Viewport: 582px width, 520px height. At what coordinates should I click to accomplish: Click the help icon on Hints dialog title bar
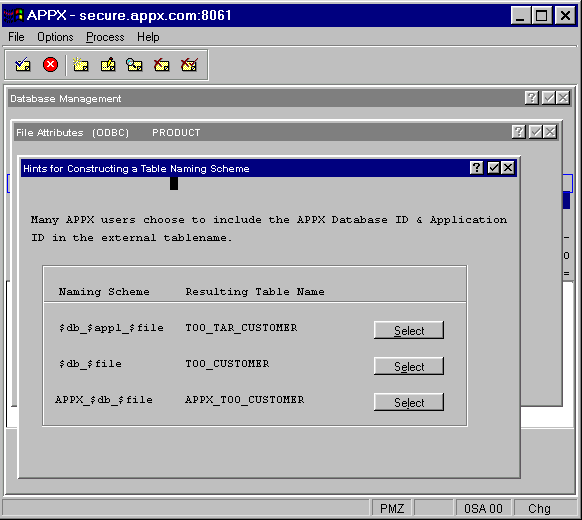tap(477, 168)
